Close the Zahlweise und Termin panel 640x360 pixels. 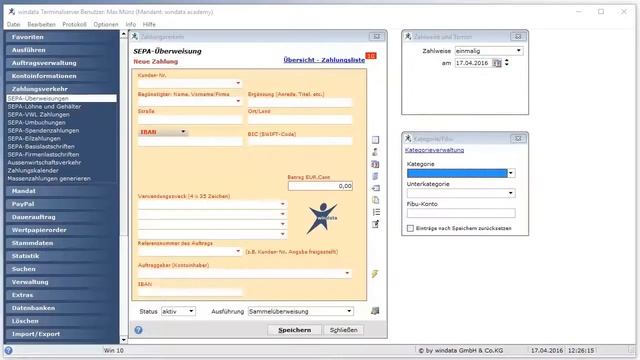click(x=518, y=37)
